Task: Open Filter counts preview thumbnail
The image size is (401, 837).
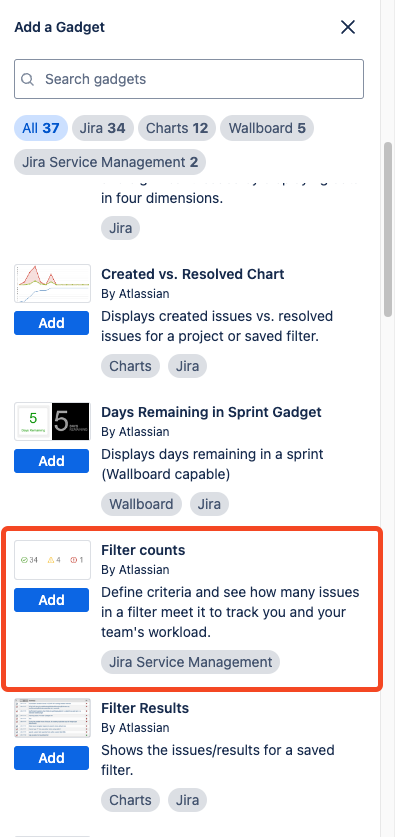Action: (x=52, y=560)
